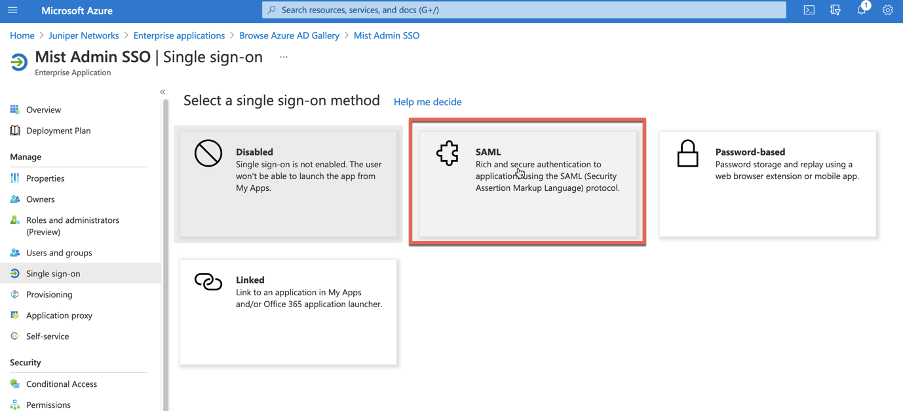Click the Help me decide link
This screenshot has height=412, width=904.
[x=427, y=102]
